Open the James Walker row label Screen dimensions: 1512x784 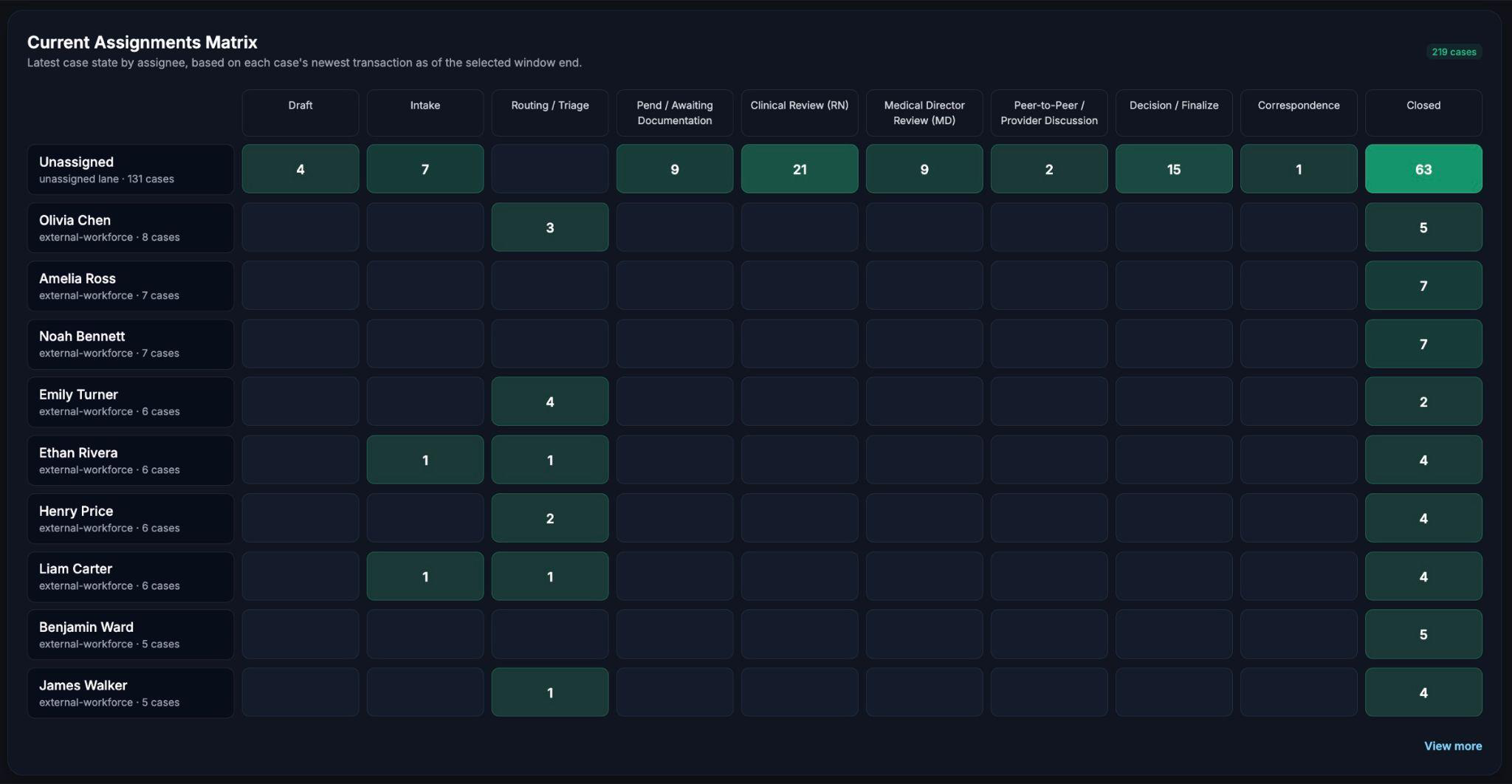(x=131, y=692)
